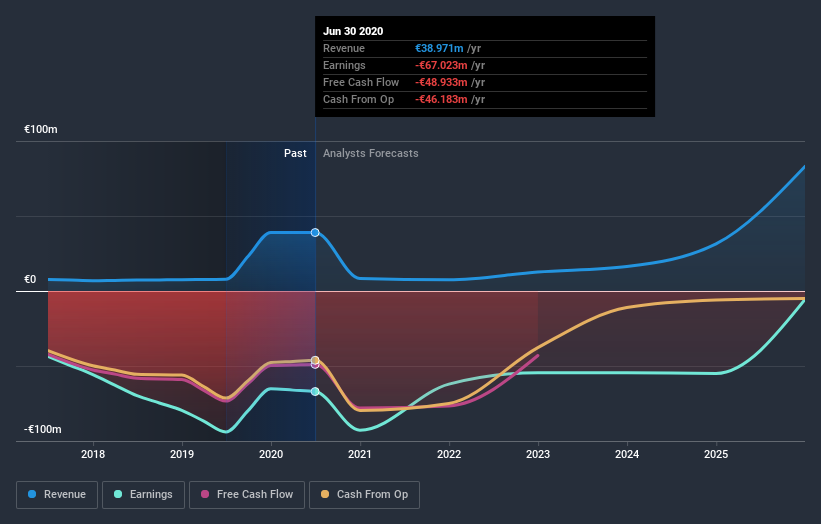Toggle the Free Cash Flow legend button
Image resolution: width=821 pixels, height=524 pixels.
[x=247, y=495]
